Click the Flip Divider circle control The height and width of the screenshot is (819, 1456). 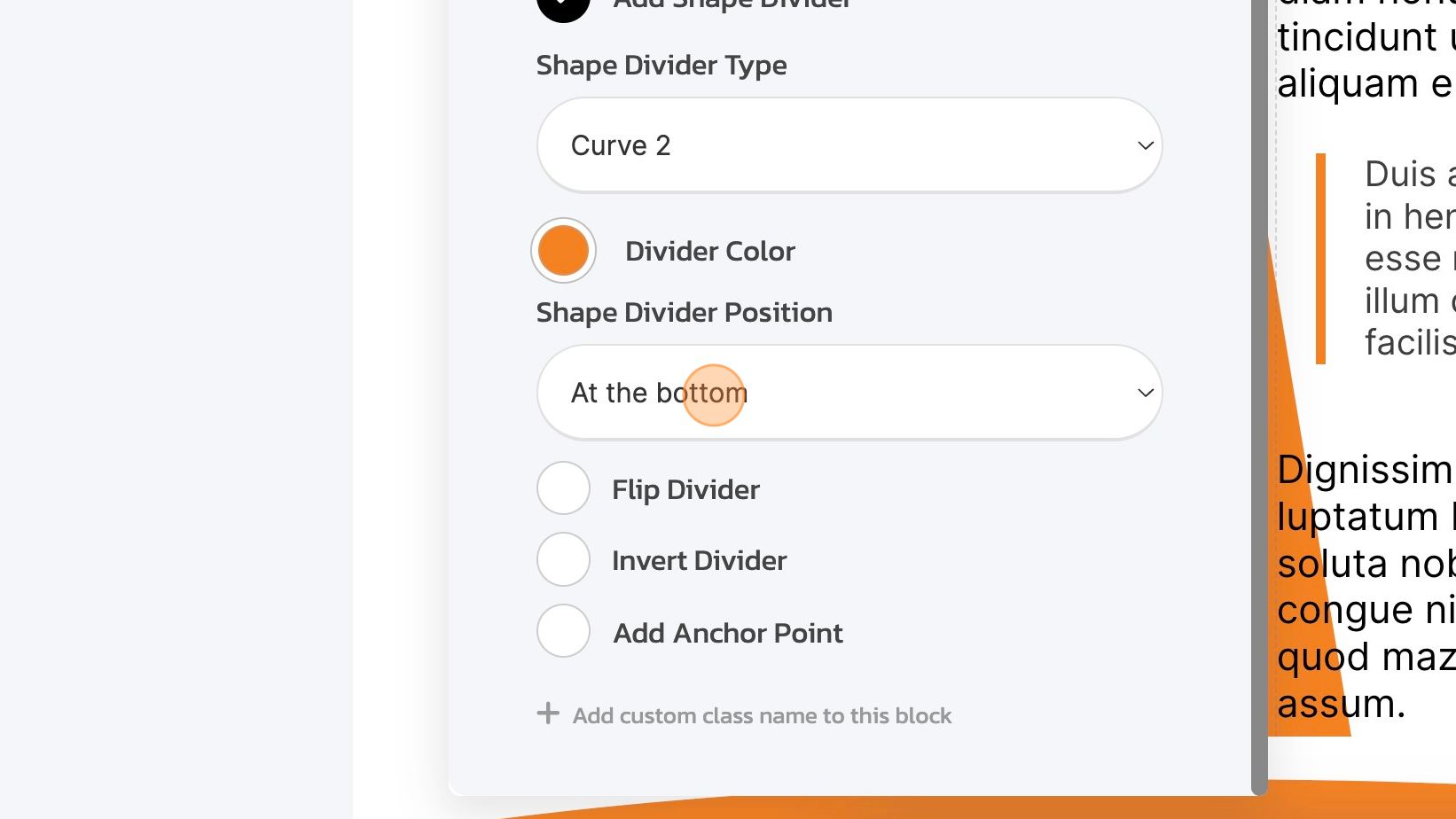click(x=562, y=488)
